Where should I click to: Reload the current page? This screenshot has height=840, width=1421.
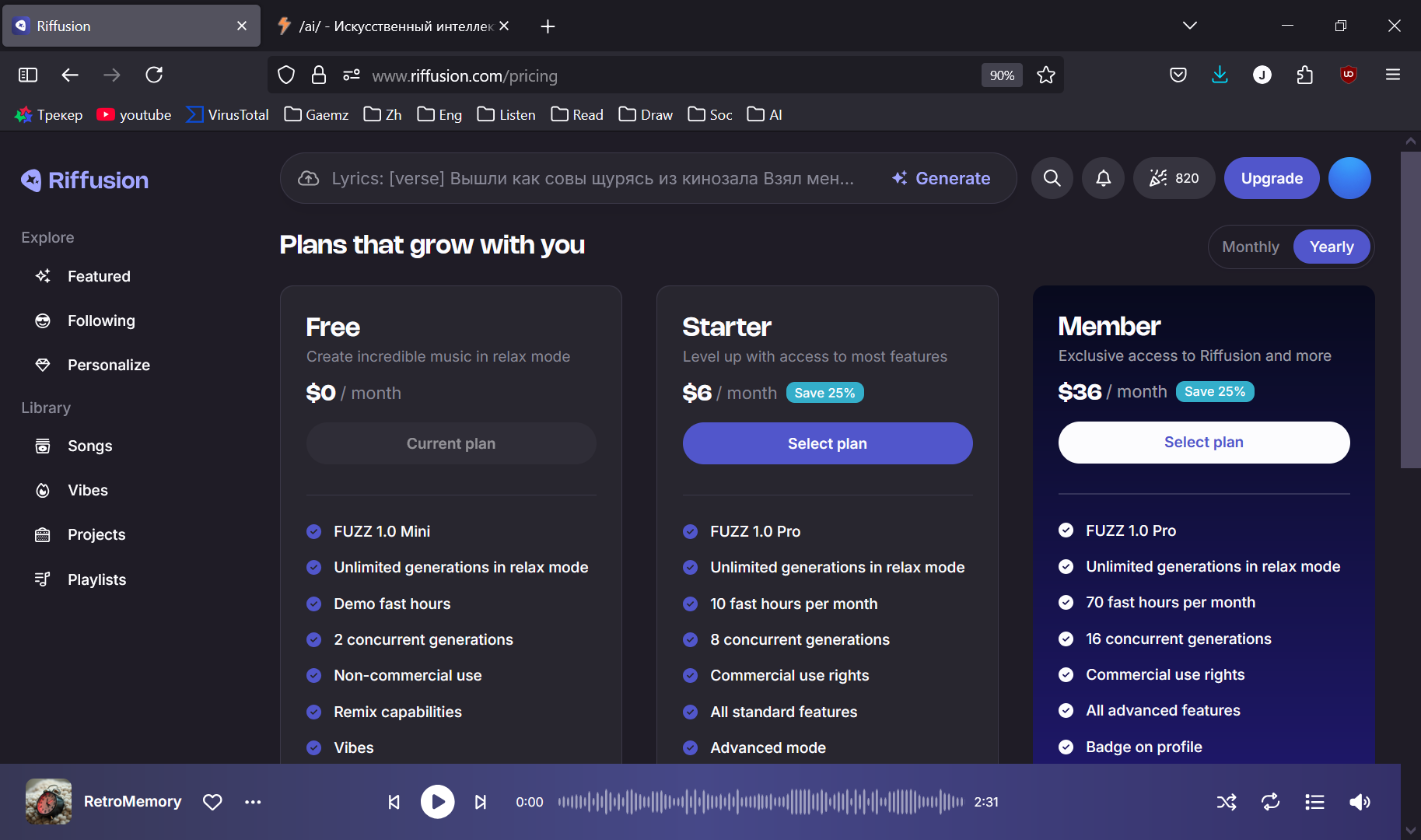pyautogui.click(x=154, y=75)
